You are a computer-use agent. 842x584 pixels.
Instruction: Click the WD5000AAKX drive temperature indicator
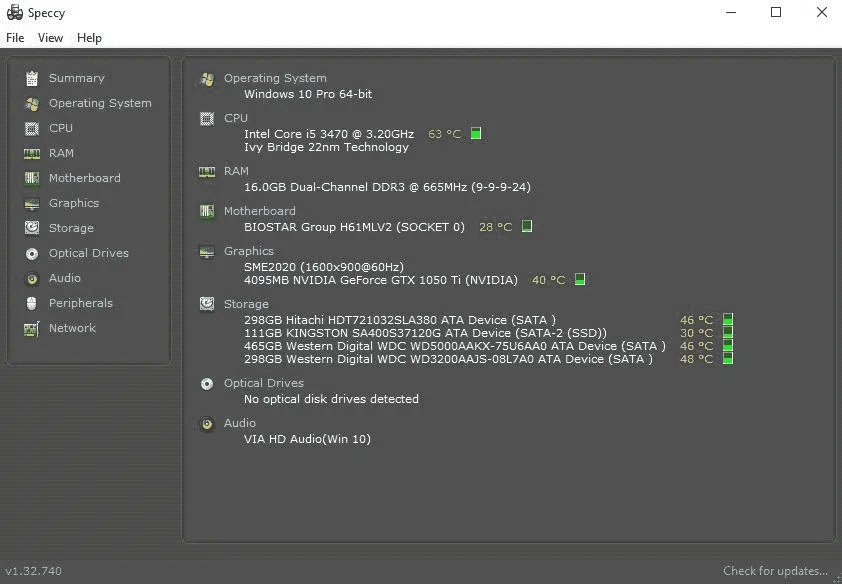pyautogui.click(x=728, y=346)
